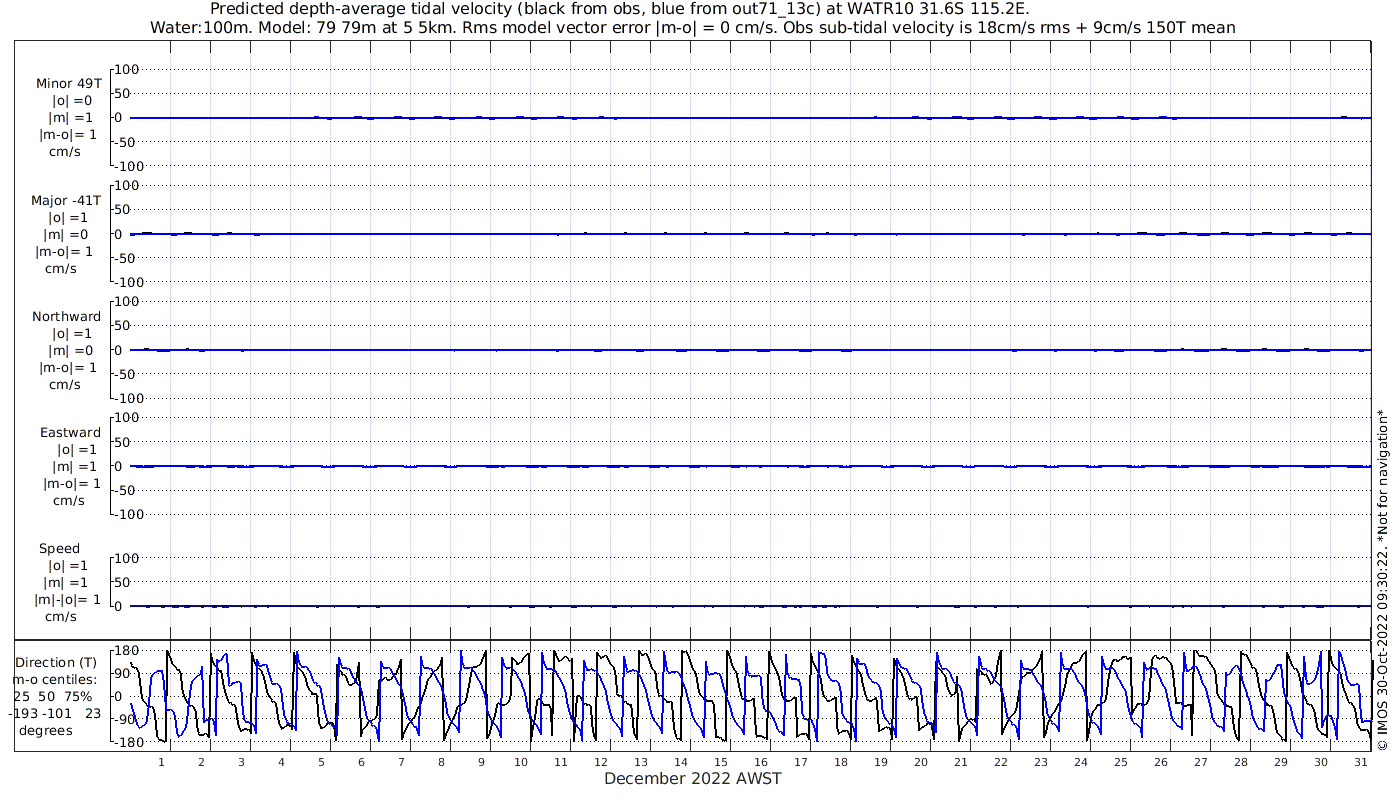The image size is (1400, 800).
Task: Click the '|m|-|o|= 1' value under Speed
Action: tap(68, 600)
